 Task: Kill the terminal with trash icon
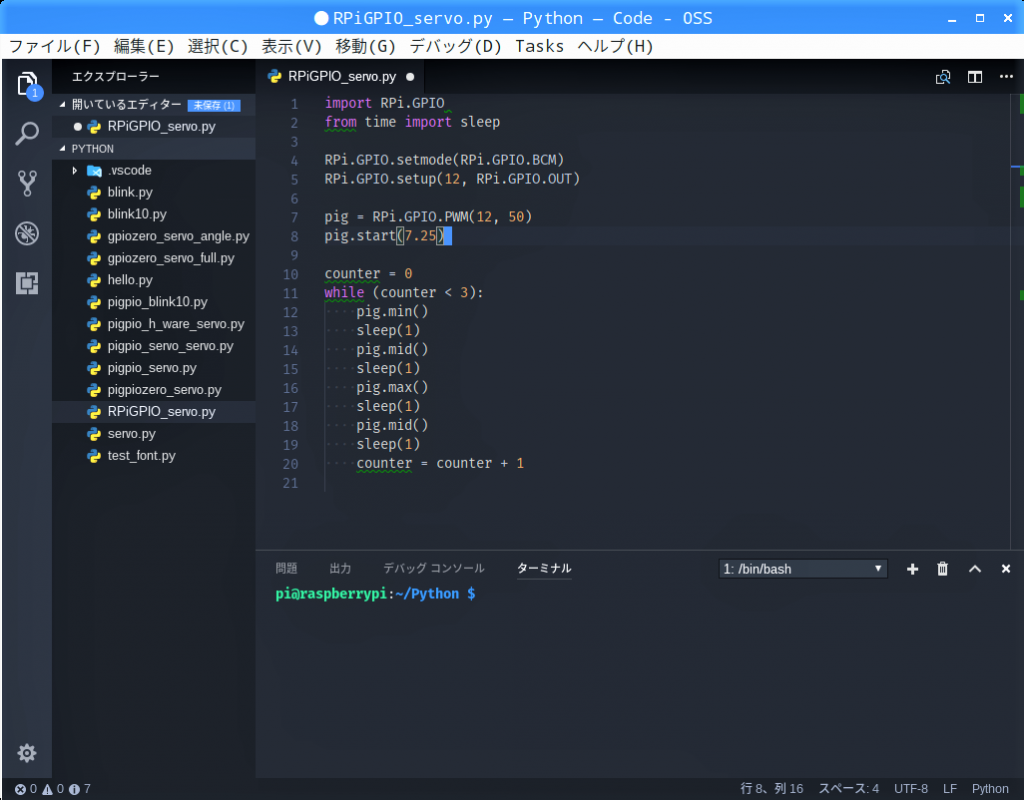(x=942, y=569)
